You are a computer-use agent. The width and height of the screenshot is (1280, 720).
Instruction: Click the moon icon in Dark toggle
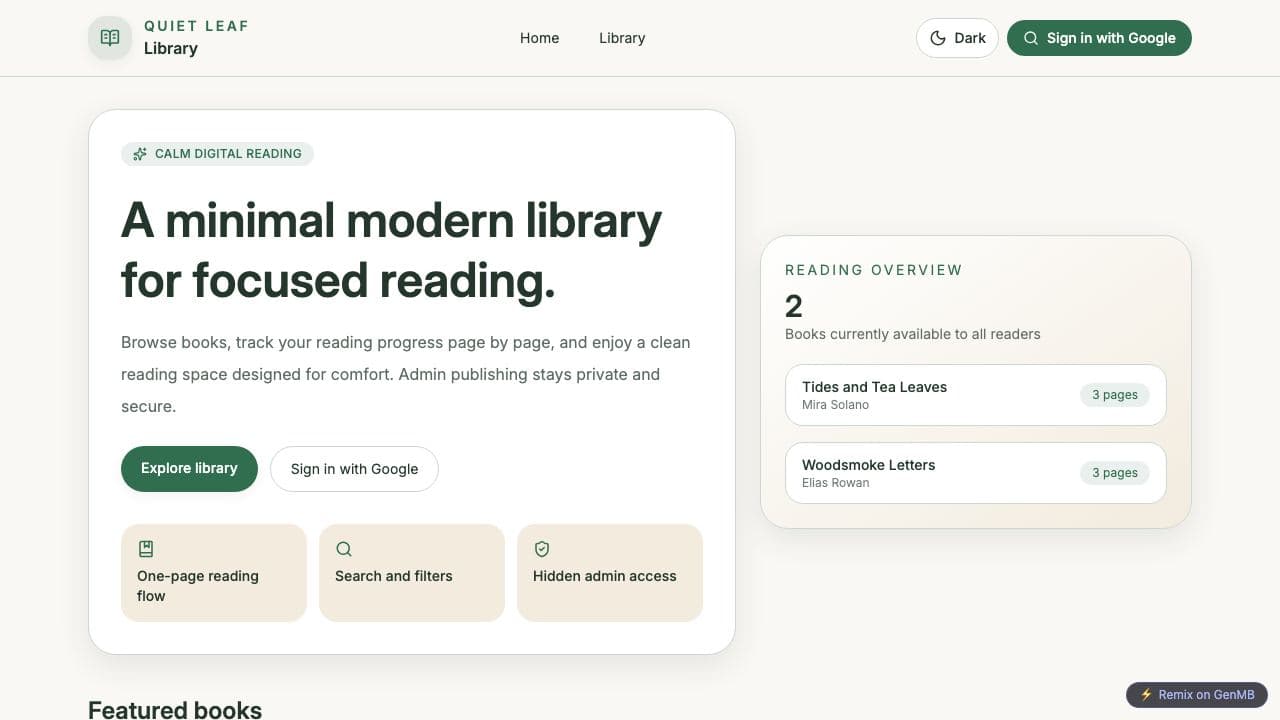click(938, 38)
